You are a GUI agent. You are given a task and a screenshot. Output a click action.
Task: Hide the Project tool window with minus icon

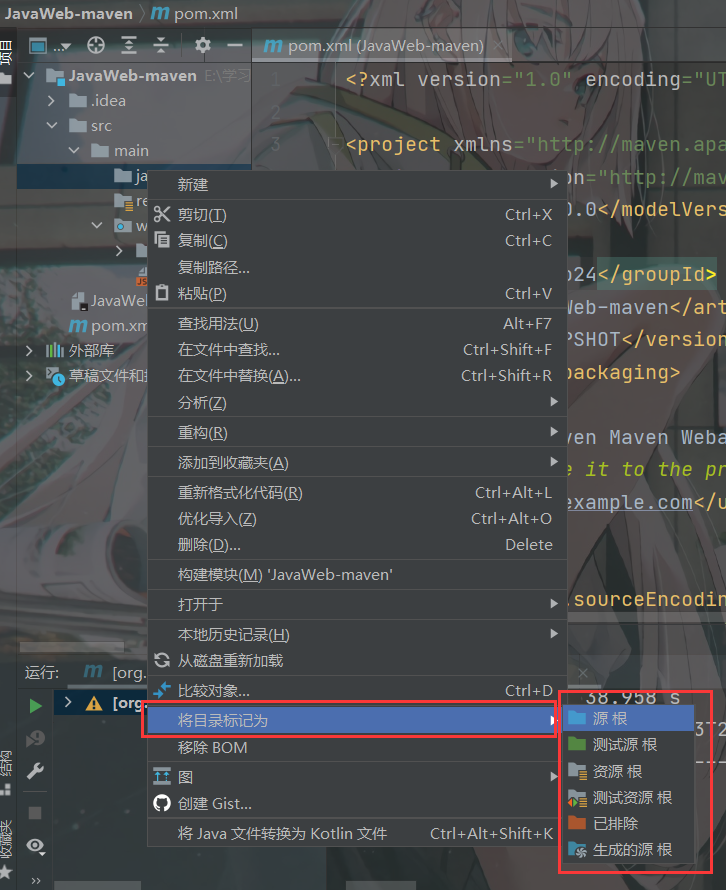tap(235, 45)
